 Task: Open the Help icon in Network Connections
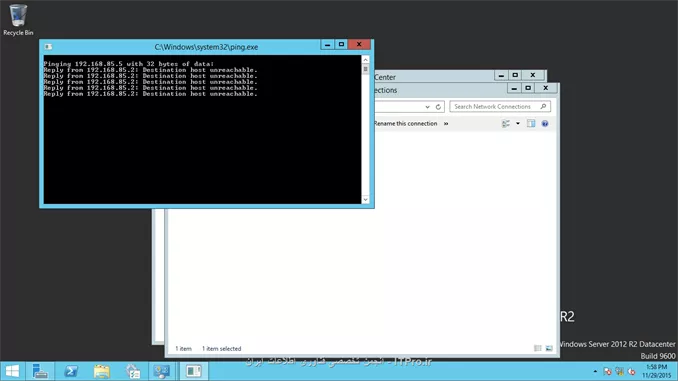tap(545, 124)
